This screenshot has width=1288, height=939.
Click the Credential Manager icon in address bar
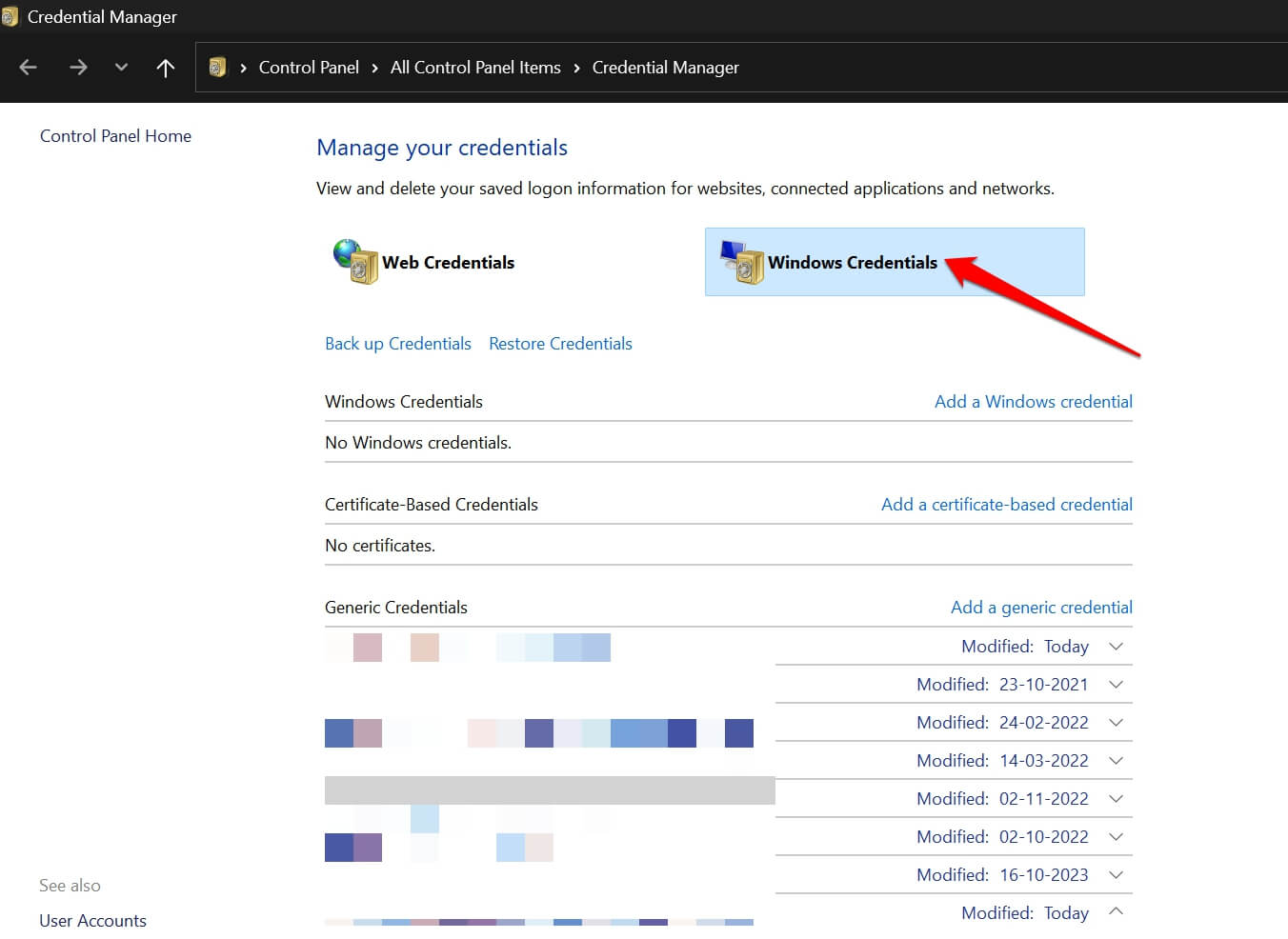pos(217,67)
